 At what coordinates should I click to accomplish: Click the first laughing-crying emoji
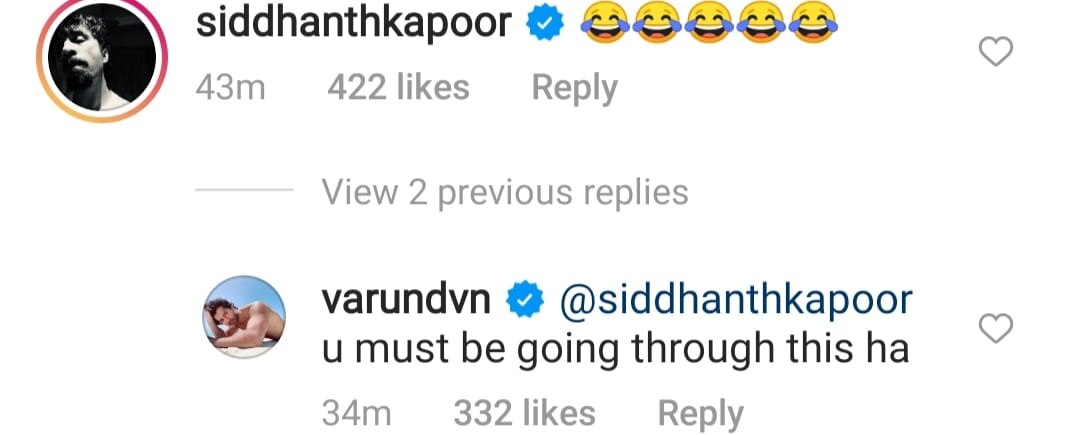click(x=605, y=22)
